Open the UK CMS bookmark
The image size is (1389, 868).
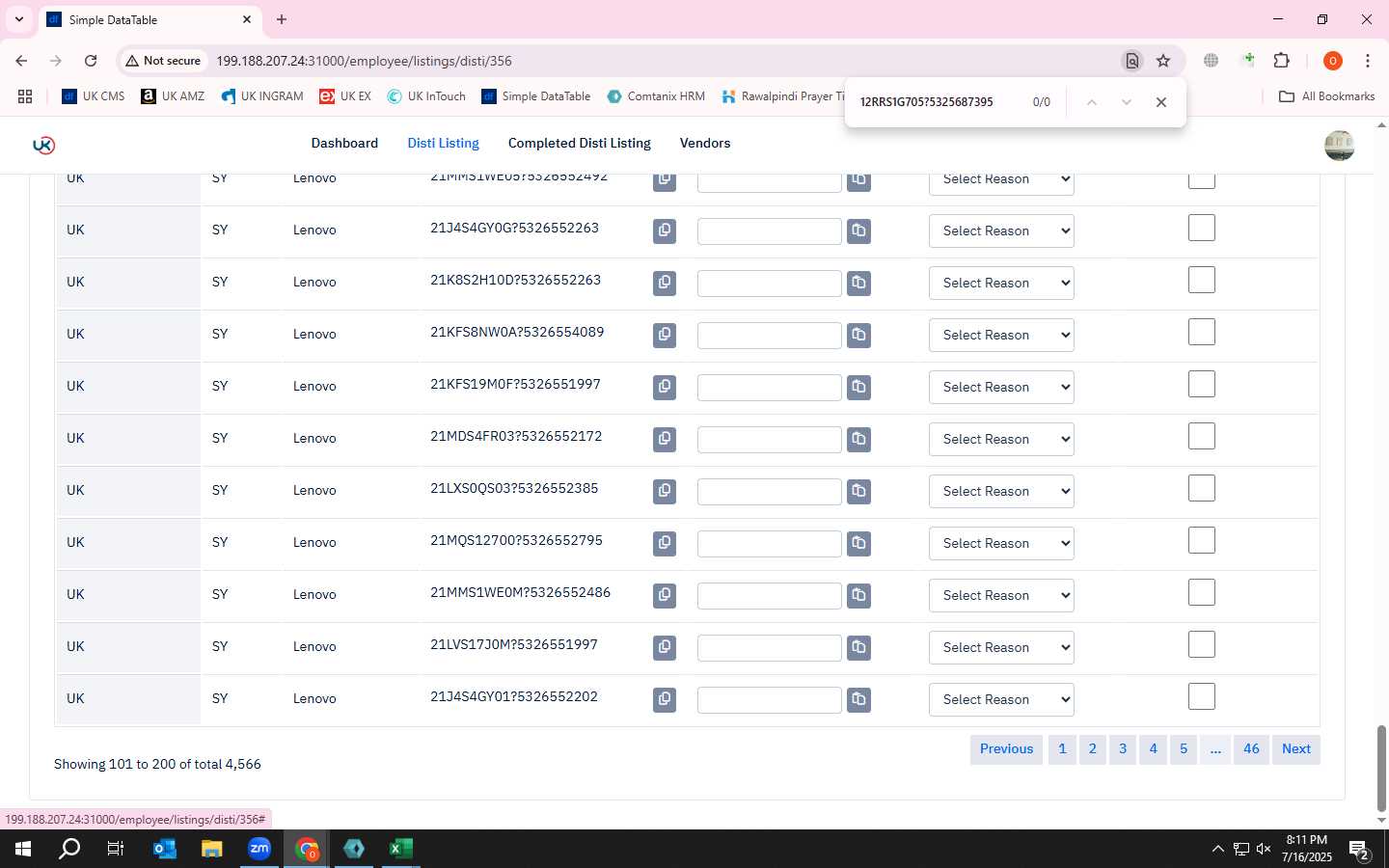tap(93, 96)
